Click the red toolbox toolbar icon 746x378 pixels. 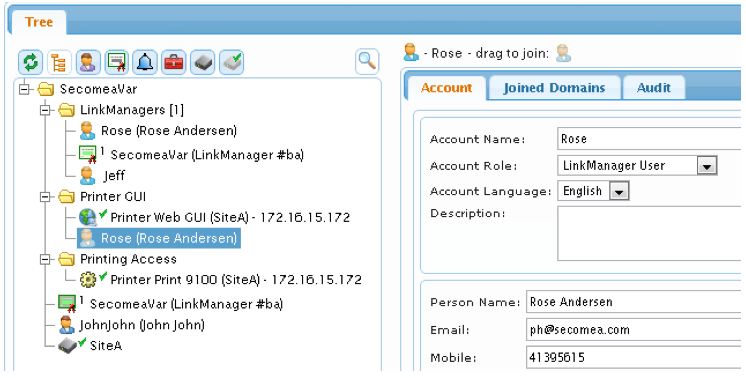point(174,62)
